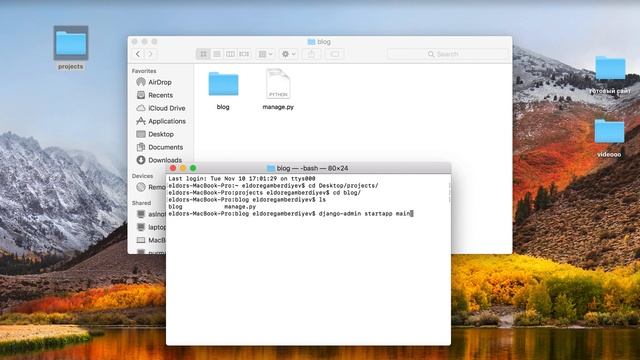
Task: Go forward in Finder window
Action: [x=150, y=54]
